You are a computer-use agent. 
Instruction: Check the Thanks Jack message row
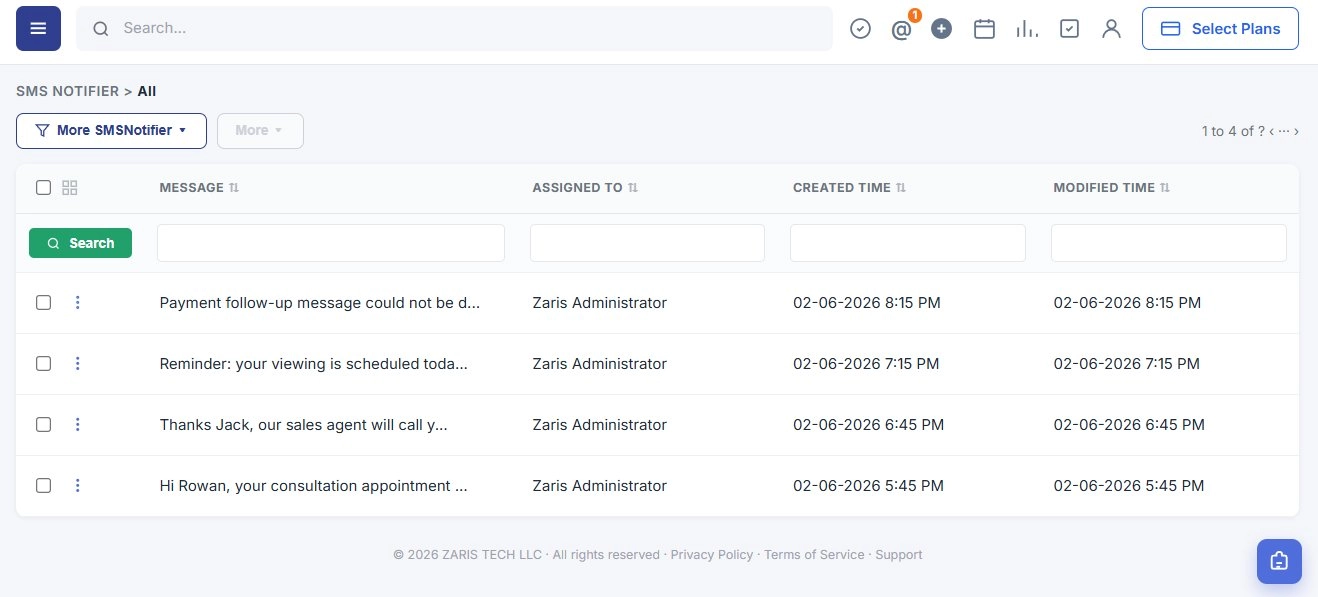tap(43, 424)
